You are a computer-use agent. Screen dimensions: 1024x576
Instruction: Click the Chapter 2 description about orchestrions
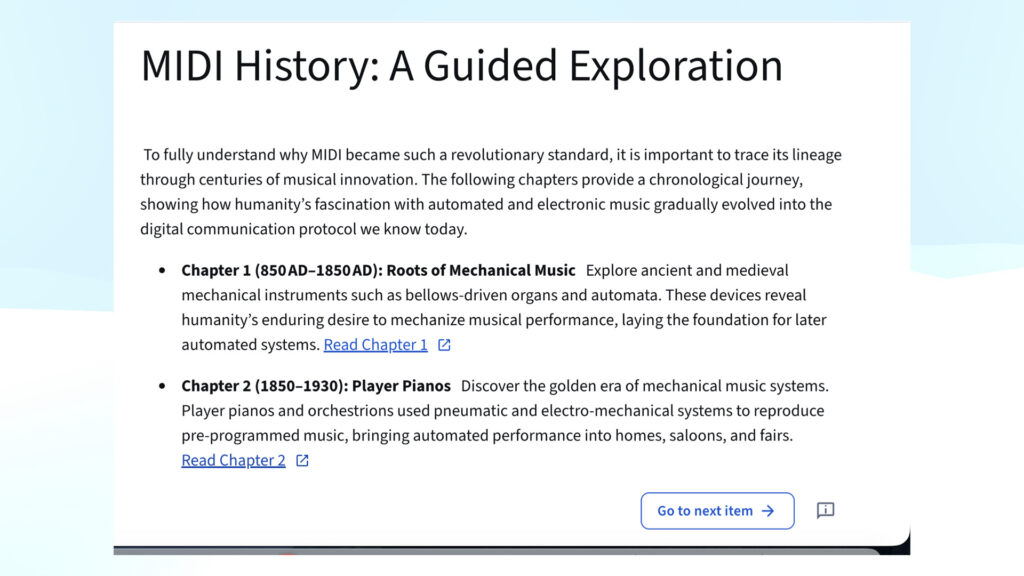[500, 424]
